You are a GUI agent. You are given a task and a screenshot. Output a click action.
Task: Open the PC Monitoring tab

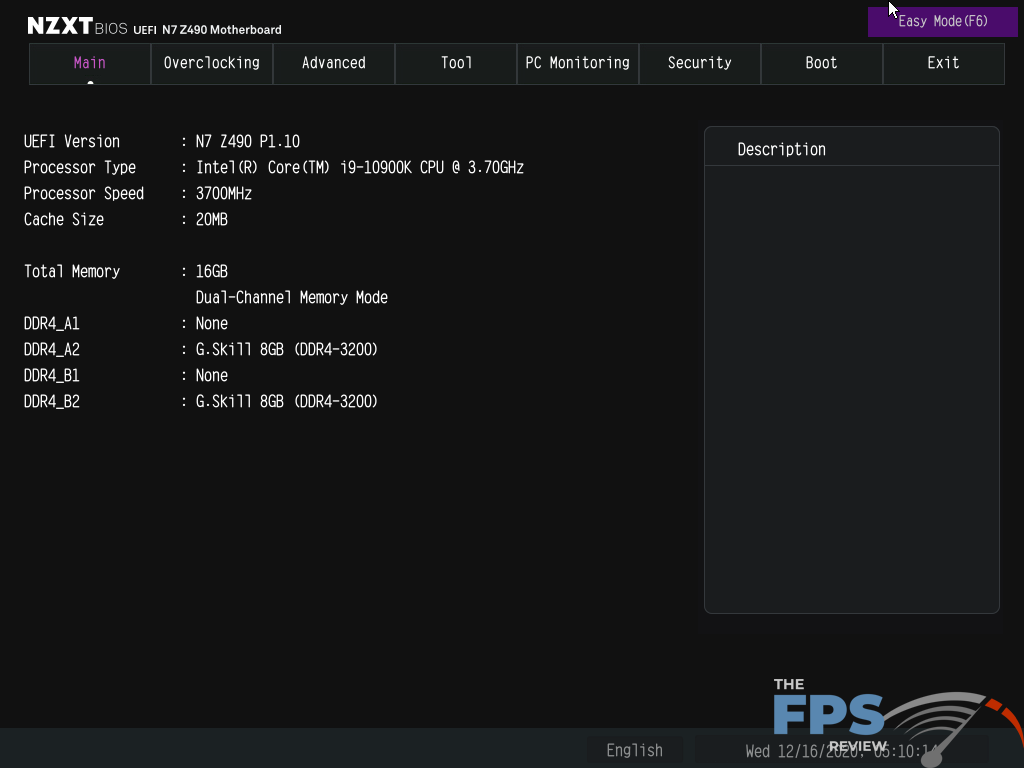(x=578, y=63)
